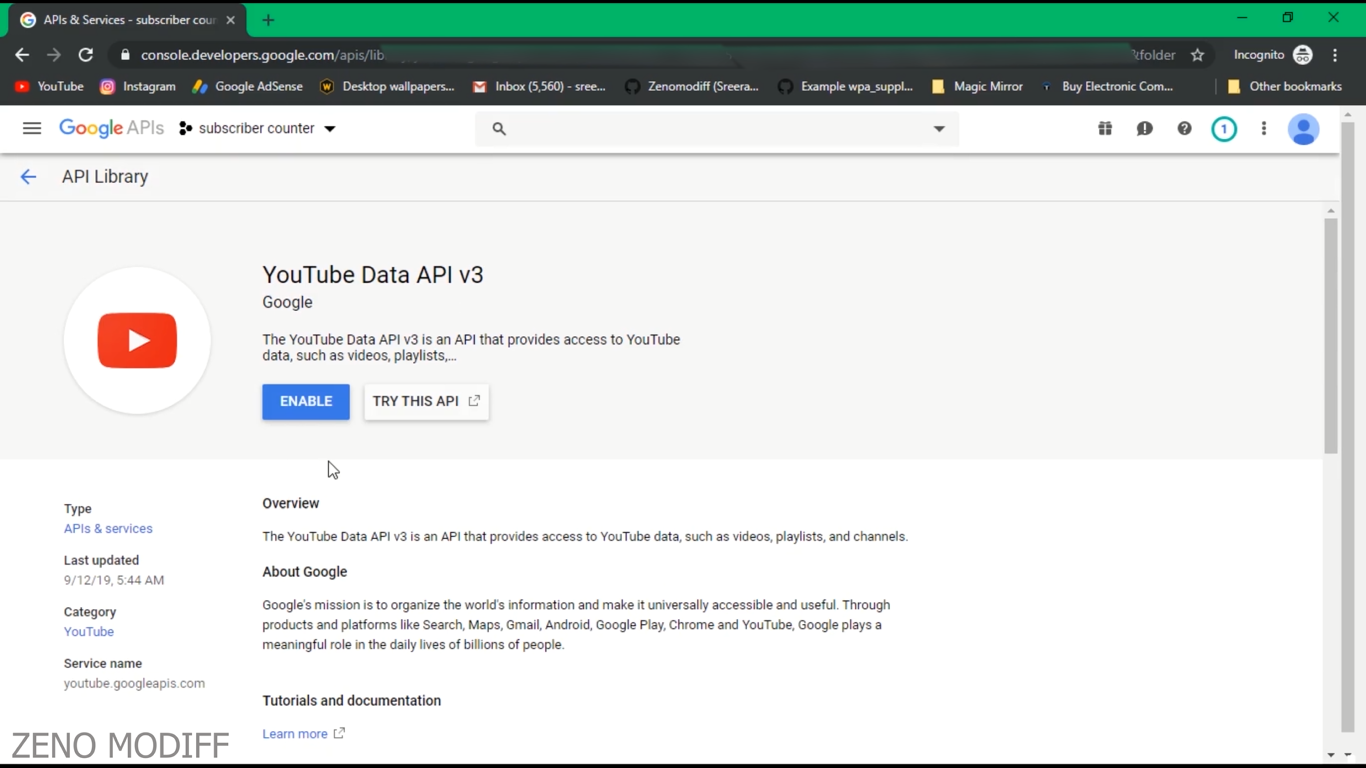Click the YouTube play logo thumbnail
Image resolution: width=1366 pixels, height=768 pixels.
click(x=137, y=340)
